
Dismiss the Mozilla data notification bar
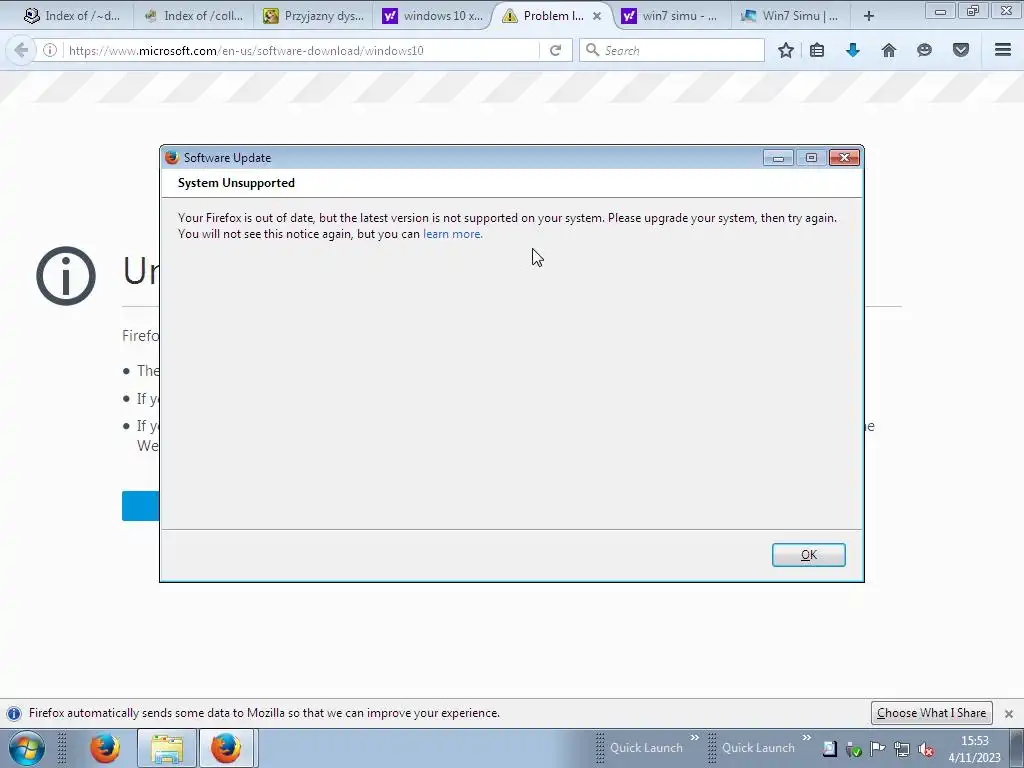(x=1008, y=714)
